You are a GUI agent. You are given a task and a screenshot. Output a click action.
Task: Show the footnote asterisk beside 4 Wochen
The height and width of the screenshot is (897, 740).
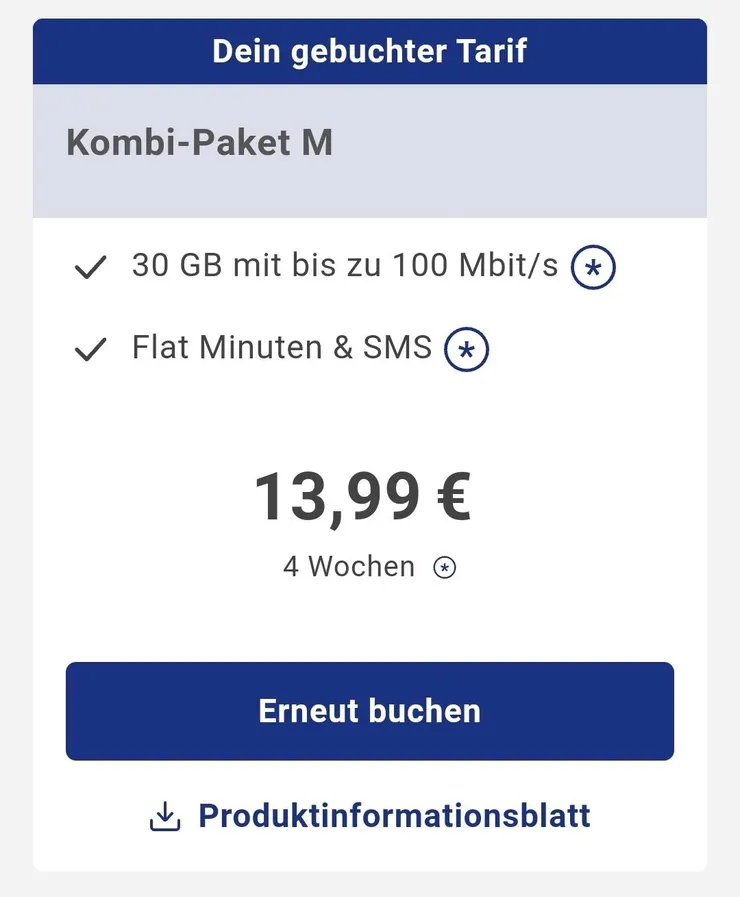click(x=444, y=568)
